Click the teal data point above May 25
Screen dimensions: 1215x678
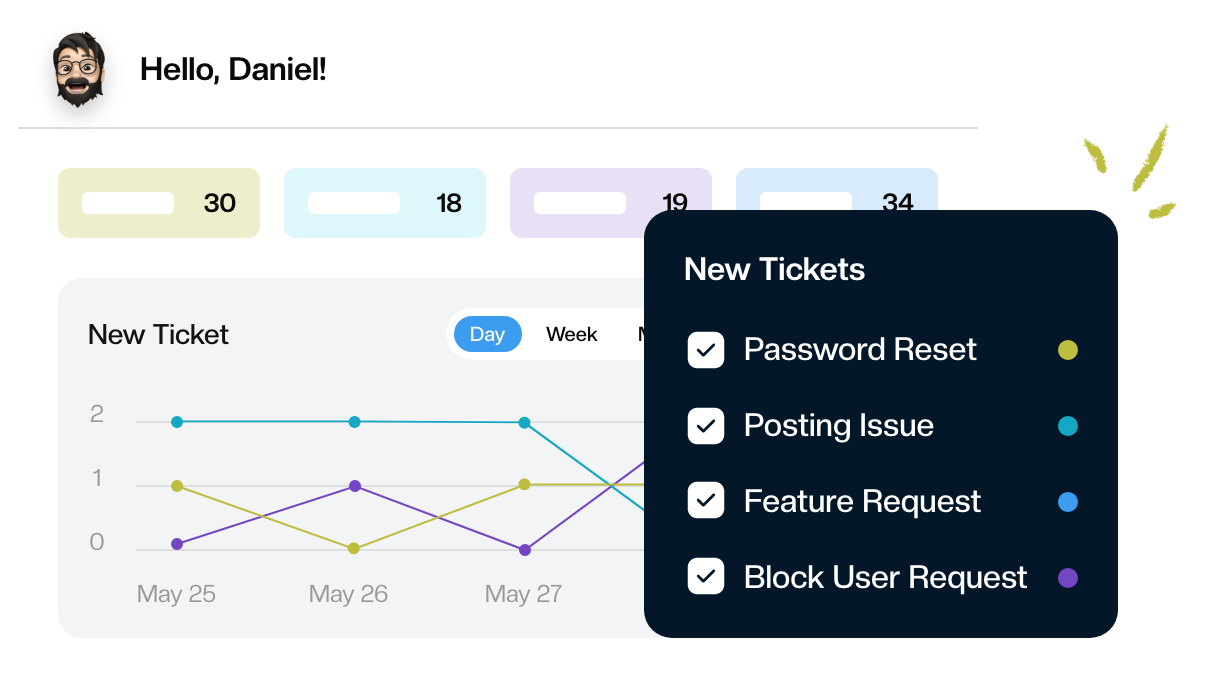[x=177, y=422]
